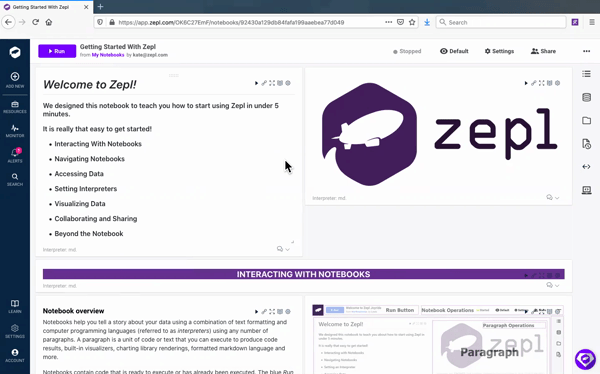600x374 pixels.
Task: Click the notebook title Getting Started With Zepl
Action: click(118, 47)
